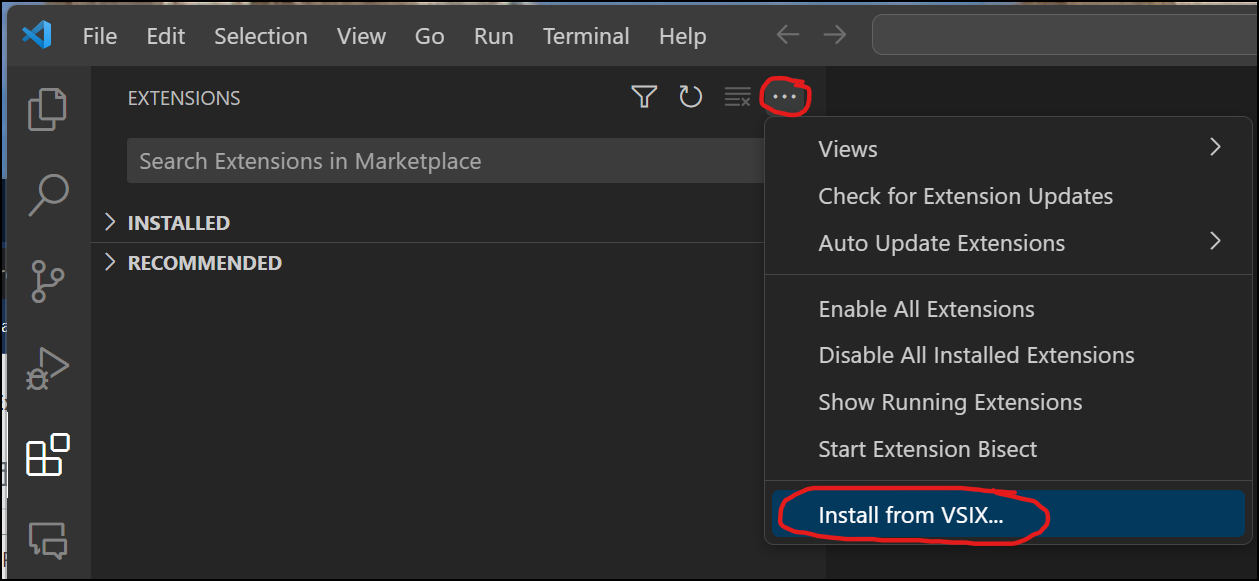Viewport: 1259px width, 581px height.
Task: Refresh the extensions list
Action: coord(690,96)
